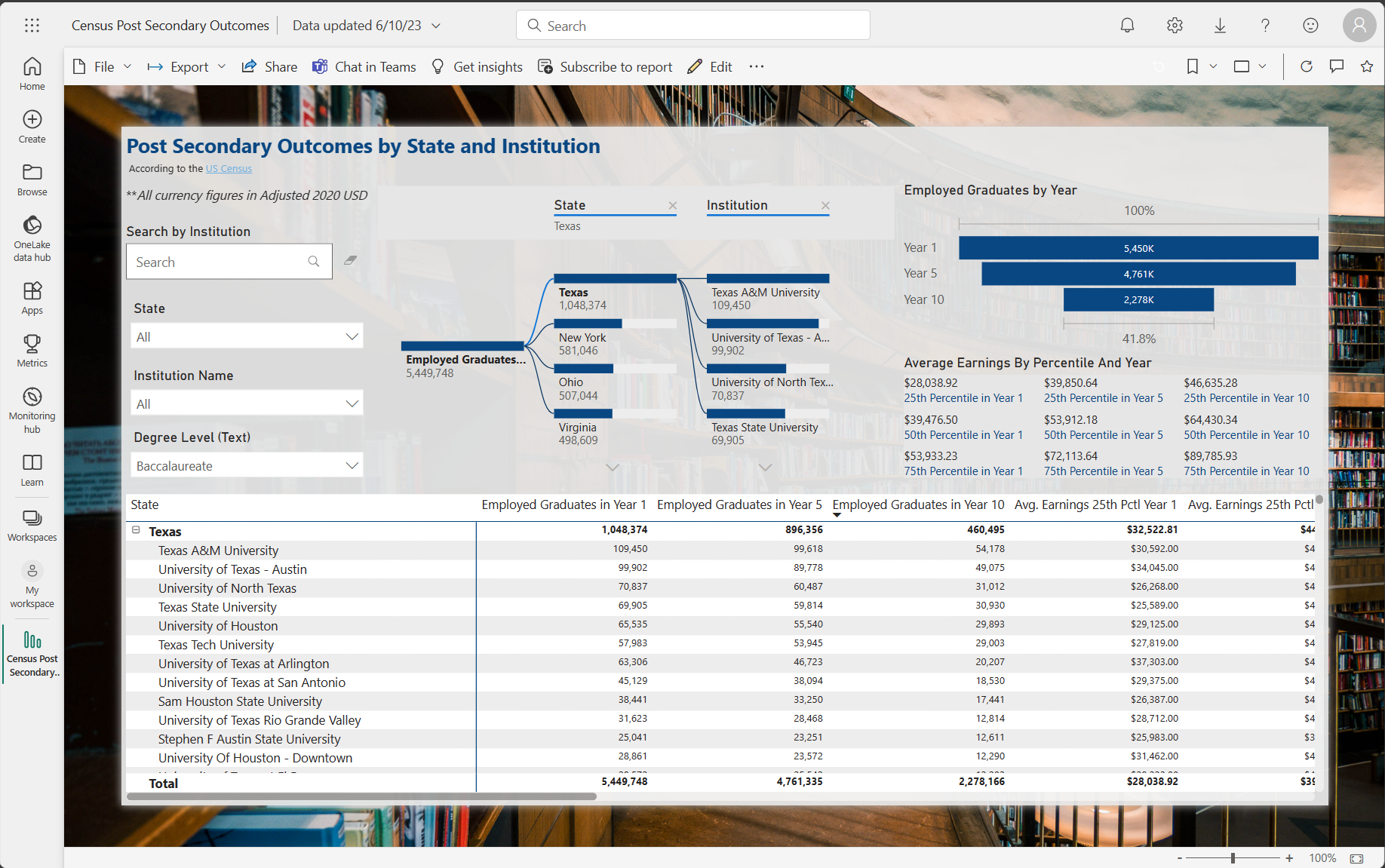
Task: Open the app launcher grid
Action: [x=32, y=26]
